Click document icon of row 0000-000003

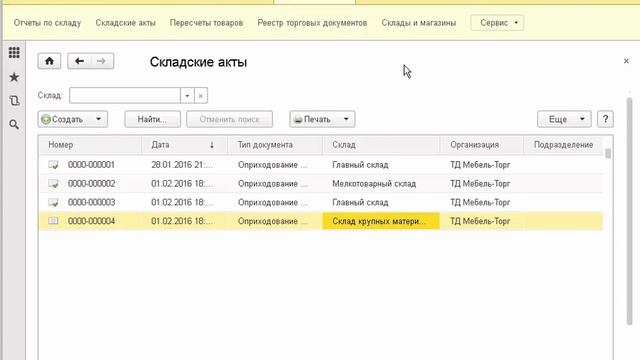point(53,202)
